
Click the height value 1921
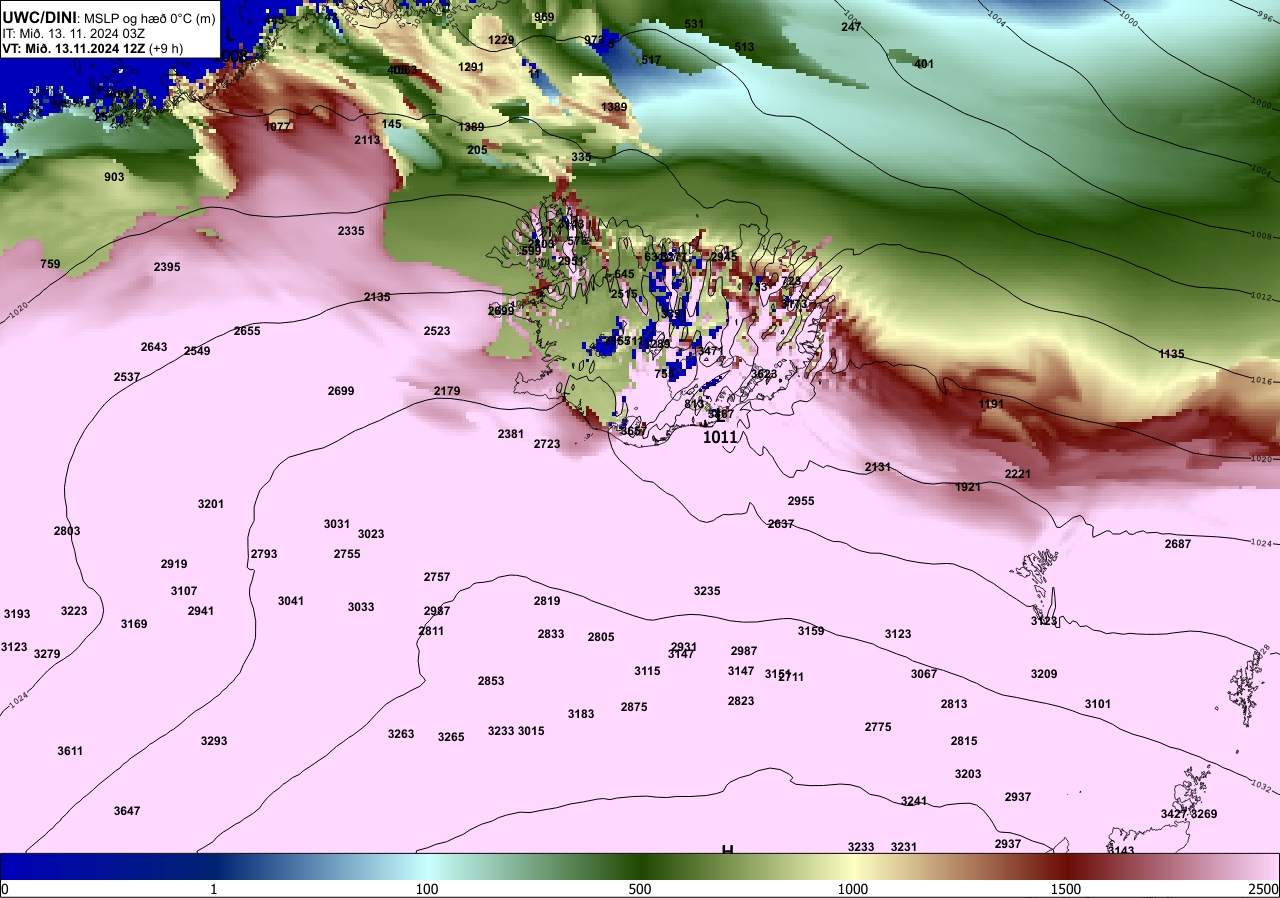pyautogui.click(x=968, y=487)
